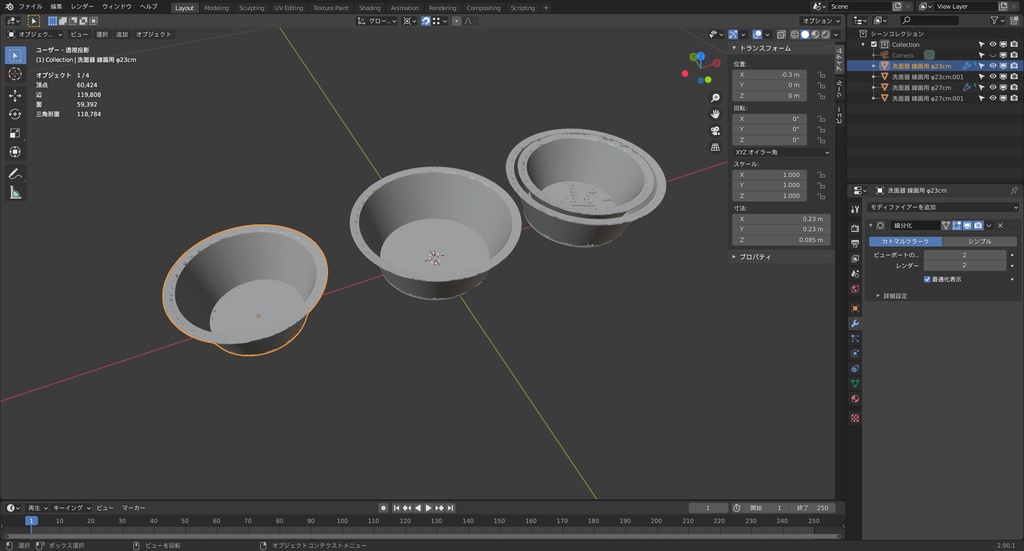Switch to the Sculpting workspace tab
The image size is (1024, 551).
pyautogui.click(x=252, y=8)
